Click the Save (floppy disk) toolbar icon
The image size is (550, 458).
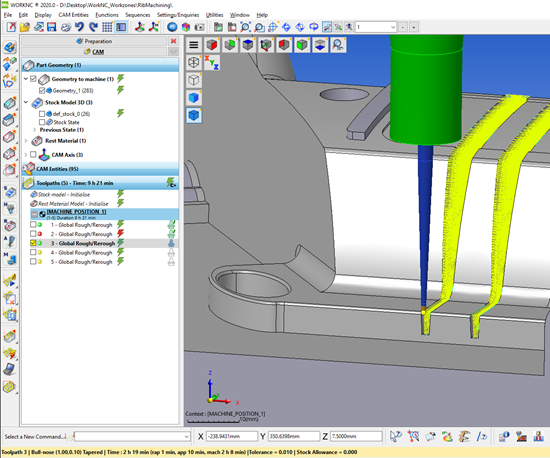click(x=52, y=27)
